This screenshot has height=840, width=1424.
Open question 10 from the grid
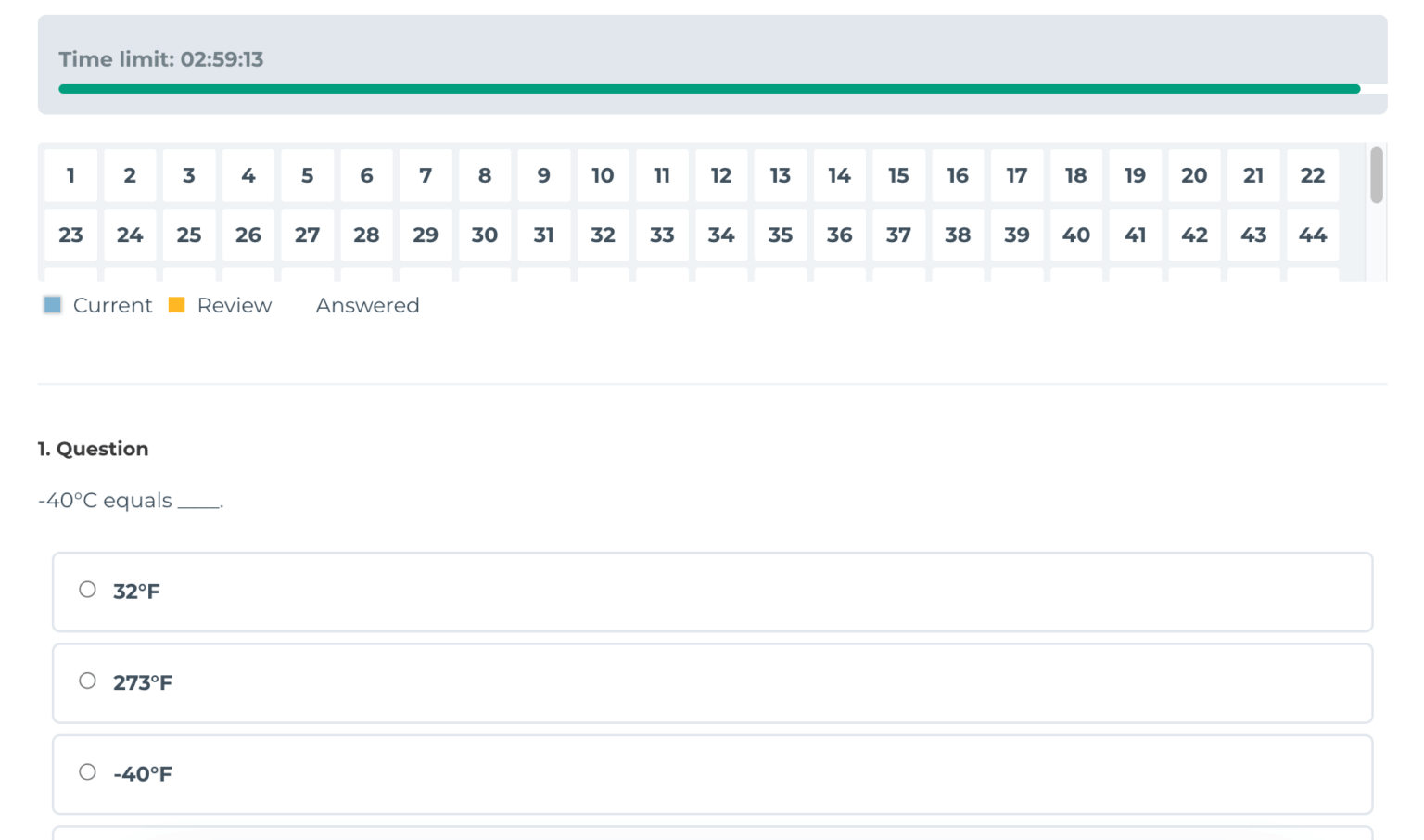(x=603, y=175)
